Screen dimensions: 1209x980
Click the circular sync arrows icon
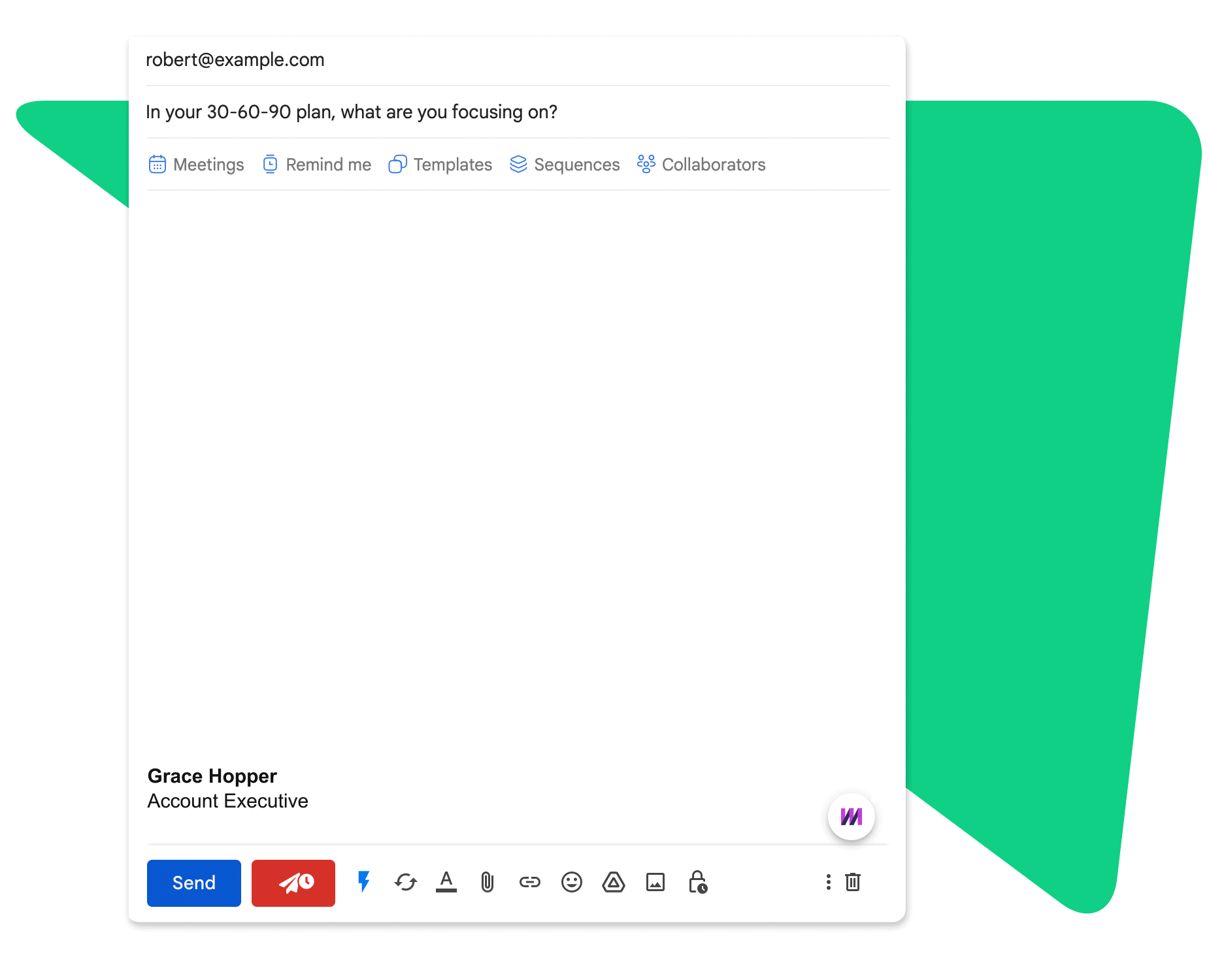coord(405,883)
